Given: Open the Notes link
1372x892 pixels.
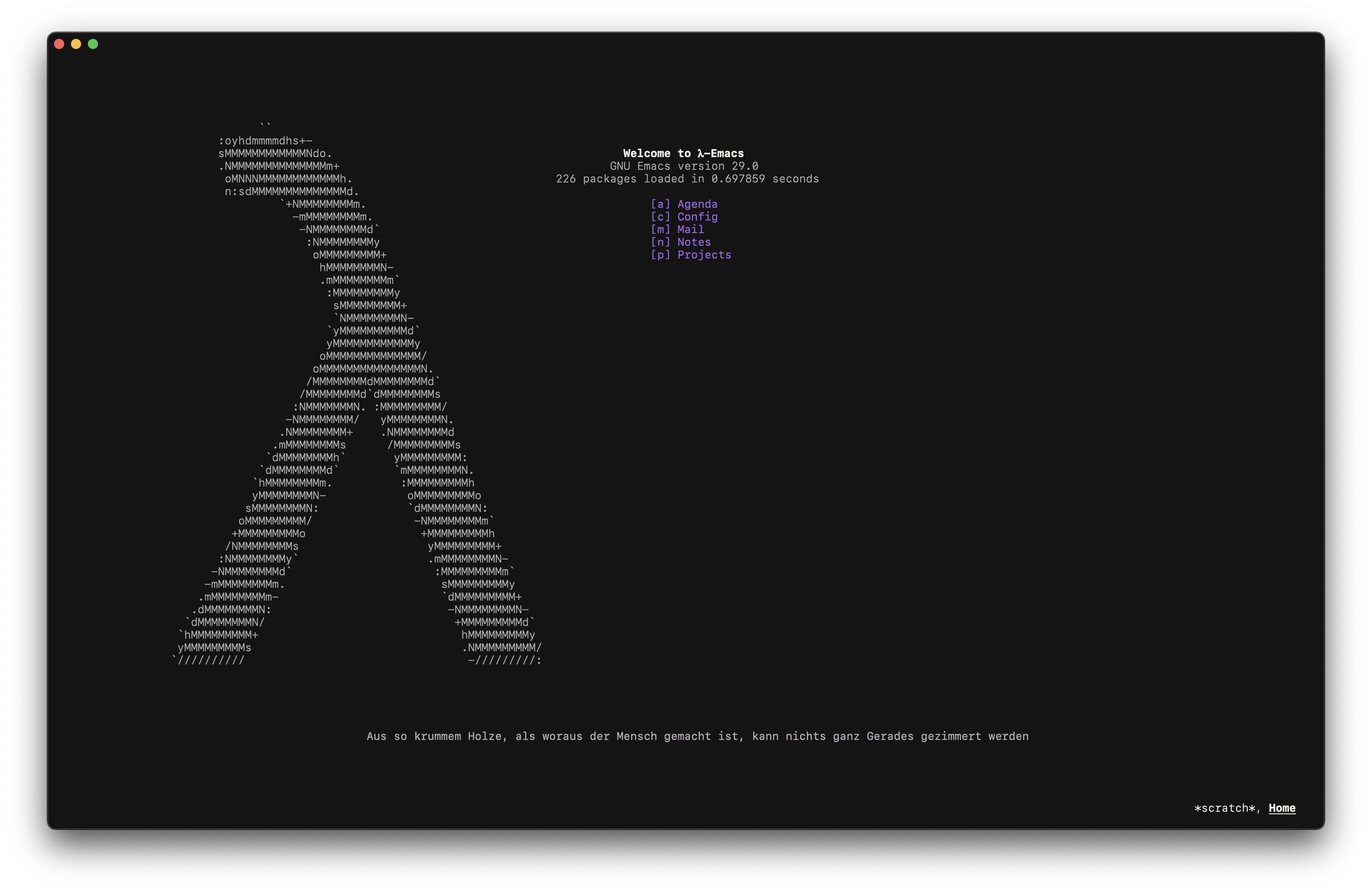Looking at the screenshot, I should tap(694, 242).
